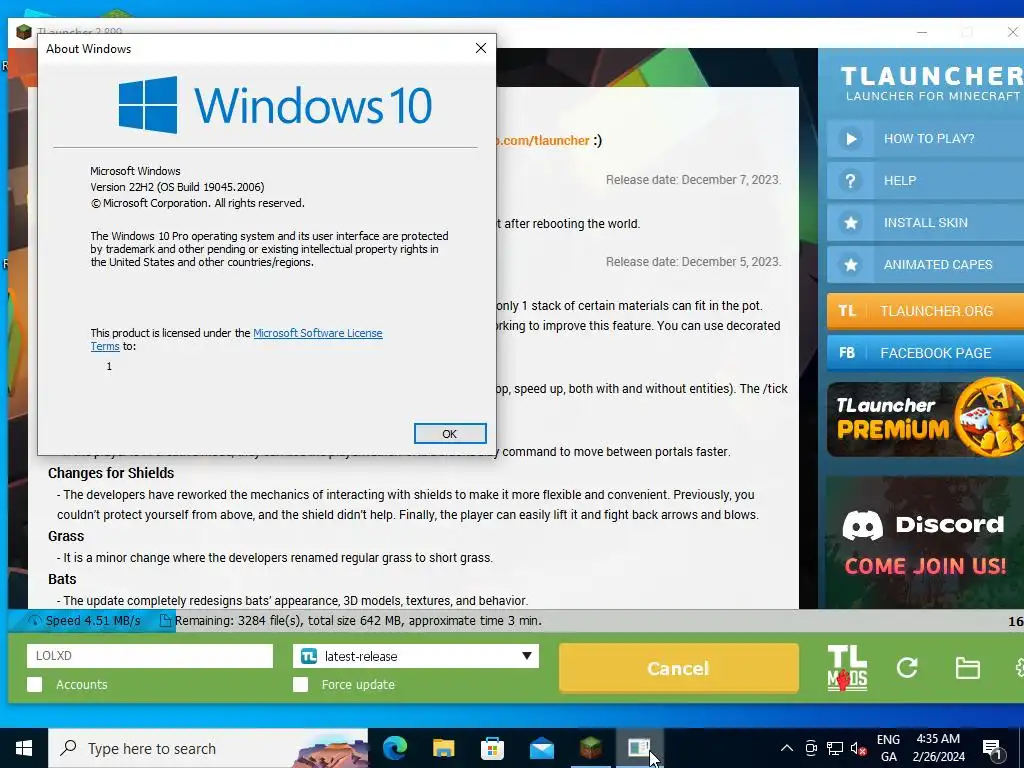The image size is (1024, 768).
Task: Open the clock showing 4:35 AM
Action: (x=938, y=748)
